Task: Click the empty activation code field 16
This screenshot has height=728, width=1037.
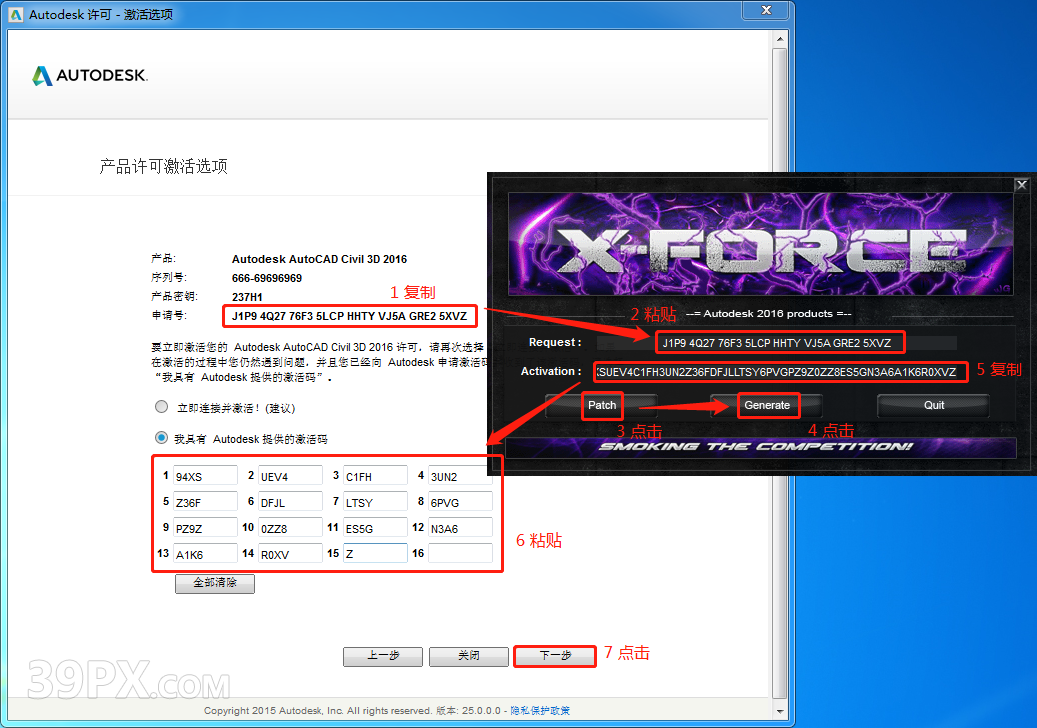Action: (x=460, y=553)
